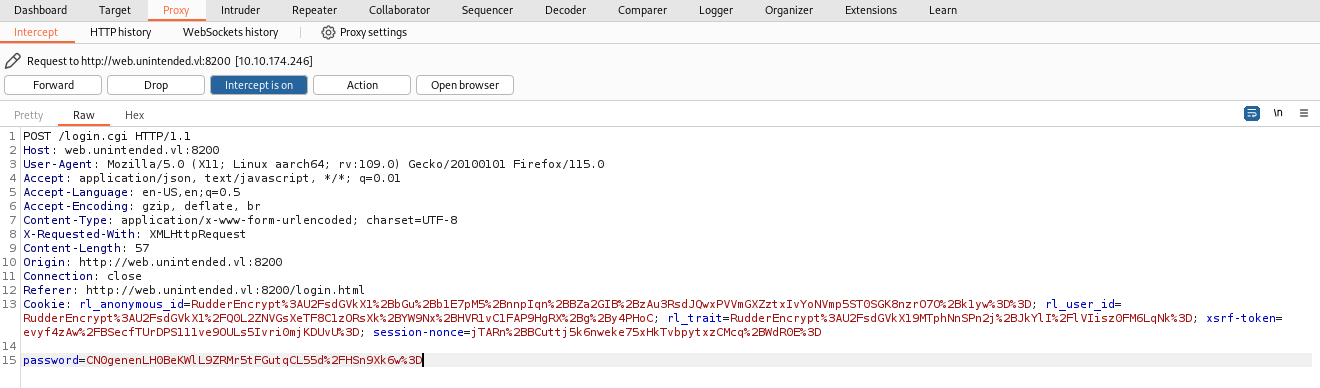Click the Connection: close line
The image size is (1320, 388).
[x=83, y=276]
